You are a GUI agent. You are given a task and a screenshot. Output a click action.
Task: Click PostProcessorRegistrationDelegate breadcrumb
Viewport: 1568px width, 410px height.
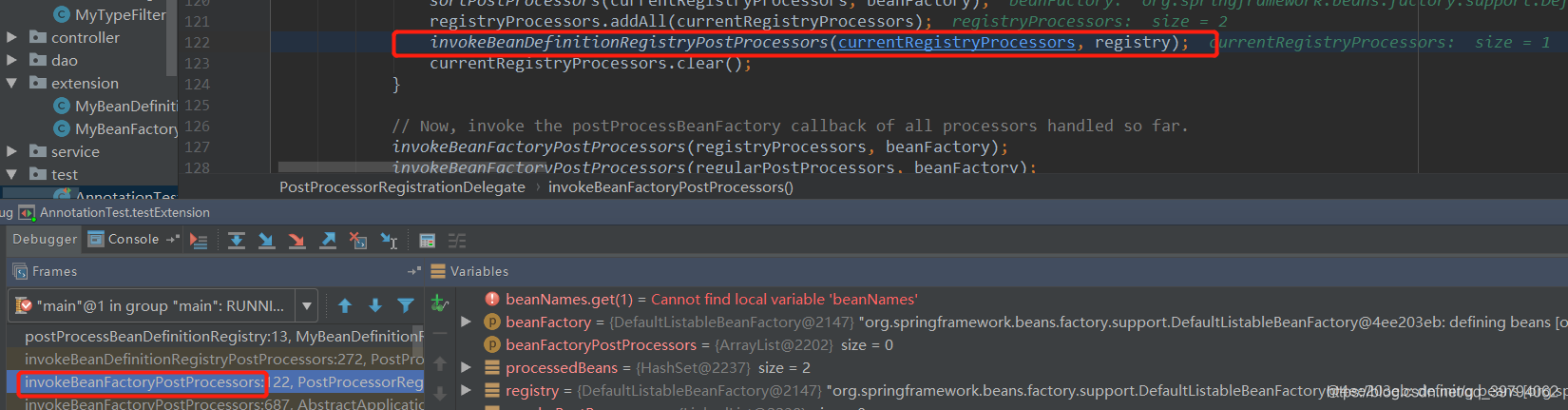point(402,187)
